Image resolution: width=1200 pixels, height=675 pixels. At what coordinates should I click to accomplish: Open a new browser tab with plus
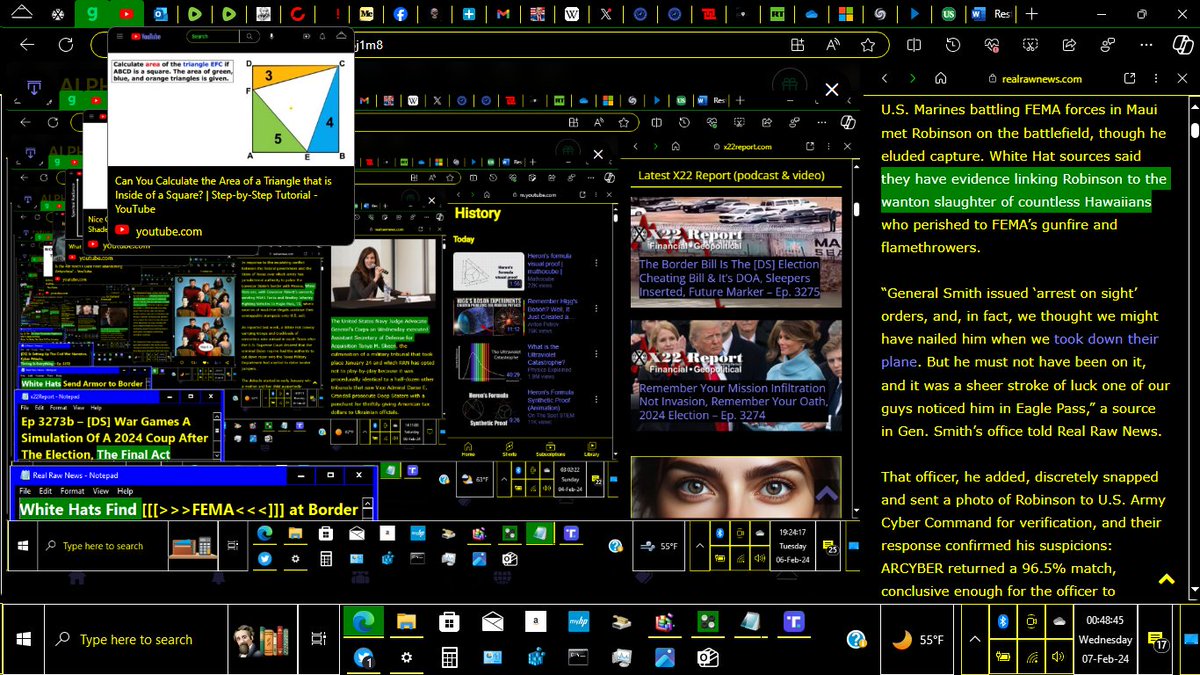(1031, 14)
